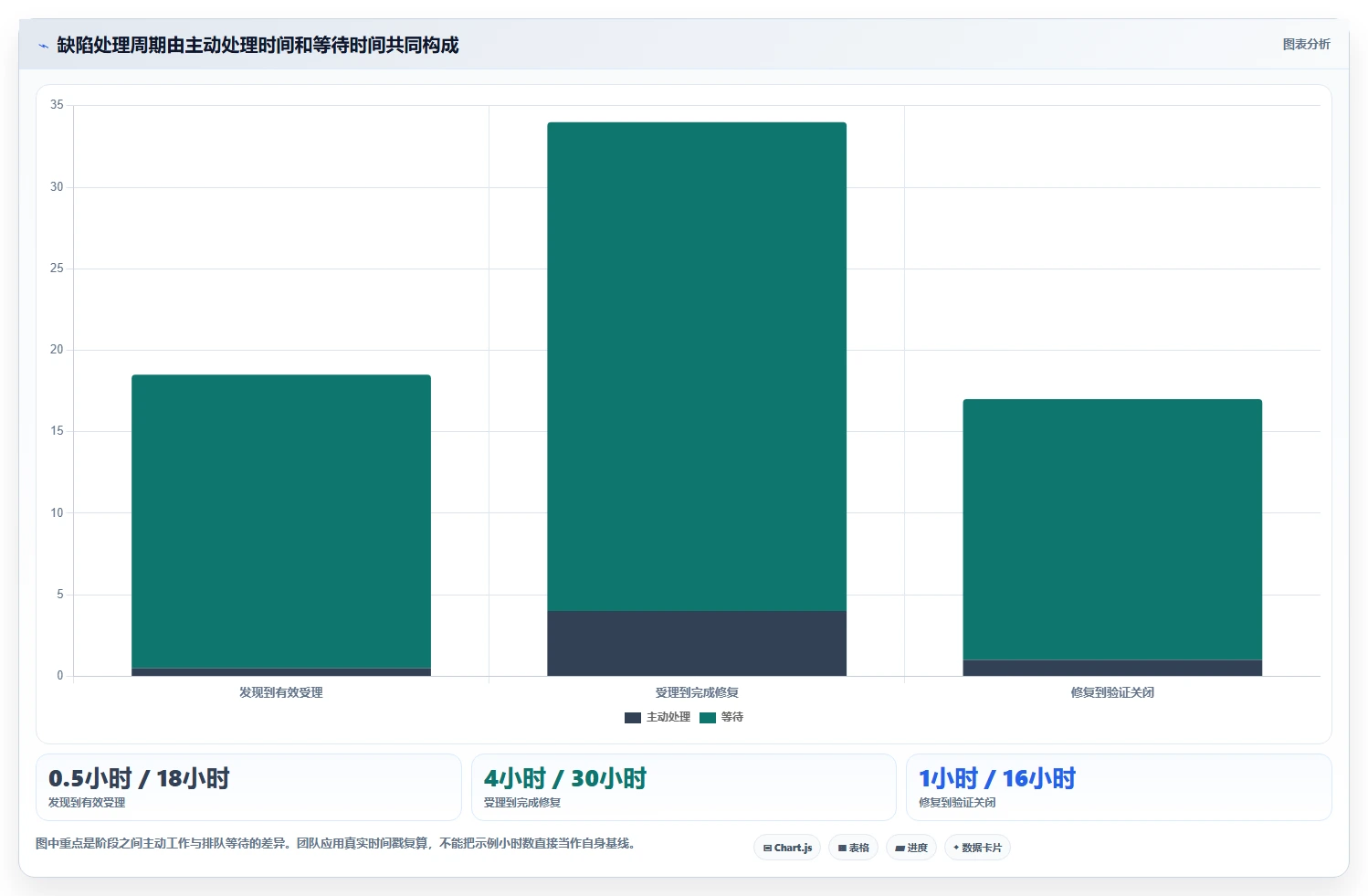Click the dark active bar for 受理到完成修复

point(697,644)
